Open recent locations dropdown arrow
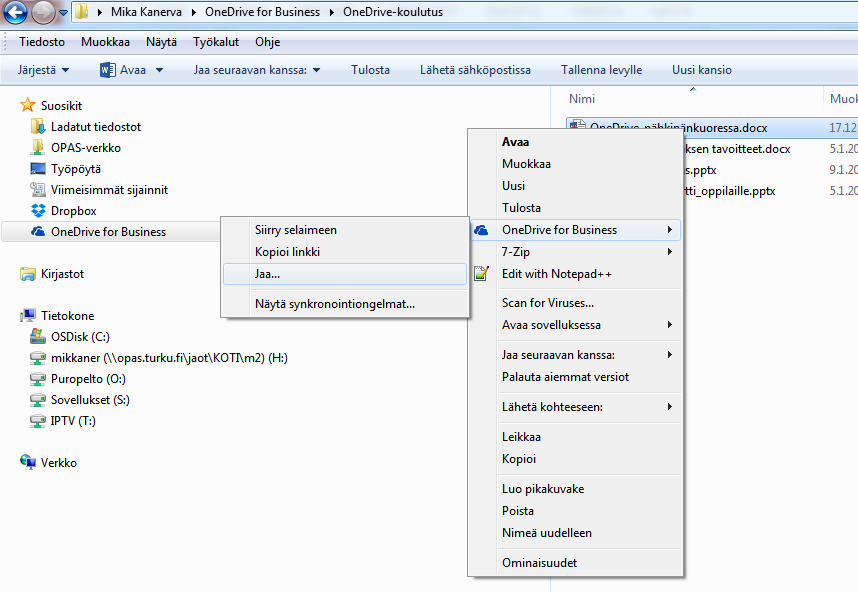 click(63, 13)
